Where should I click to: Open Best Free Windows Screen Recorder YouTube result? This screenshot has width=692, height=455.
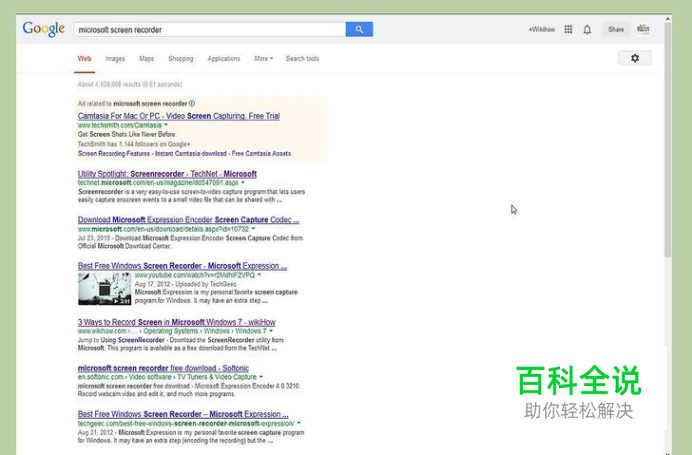(x=182, y=266)
